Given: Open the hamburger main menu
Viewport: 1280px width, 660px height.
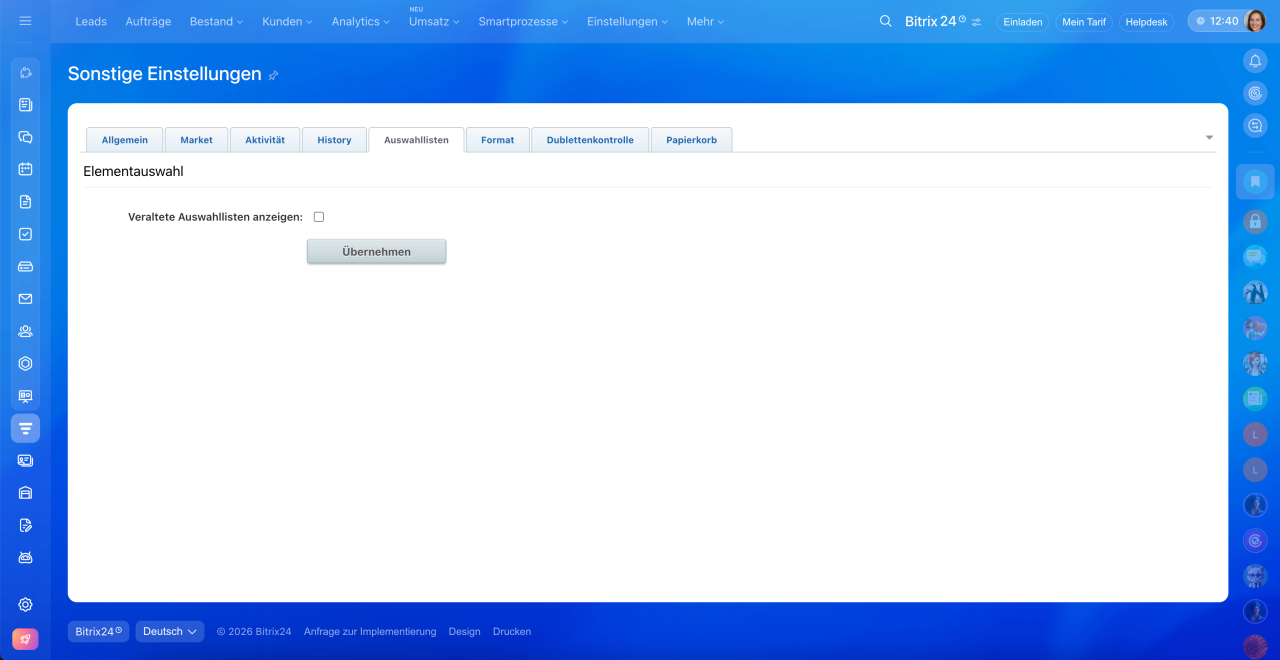Looking at the screenshot, I should pyautogui.click(x=25, y=21).
